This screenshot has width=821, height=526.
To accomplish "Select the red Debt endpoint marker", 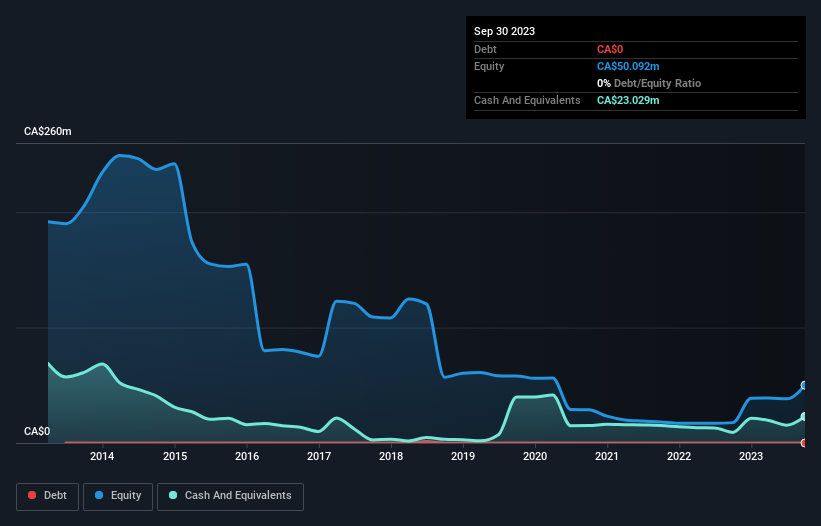I will pos(804,443).
